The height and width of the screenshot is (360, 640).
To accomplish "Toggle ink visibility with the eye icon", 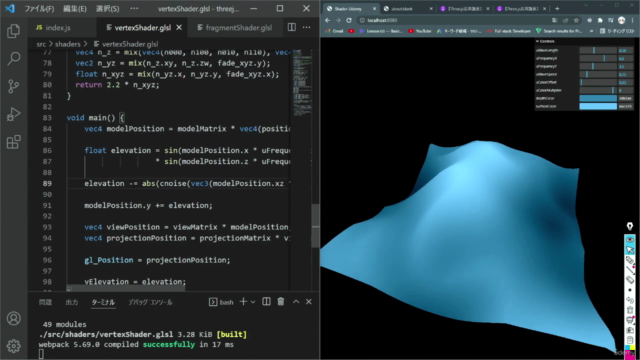I will pyautogui.click(x=630, y=240).
